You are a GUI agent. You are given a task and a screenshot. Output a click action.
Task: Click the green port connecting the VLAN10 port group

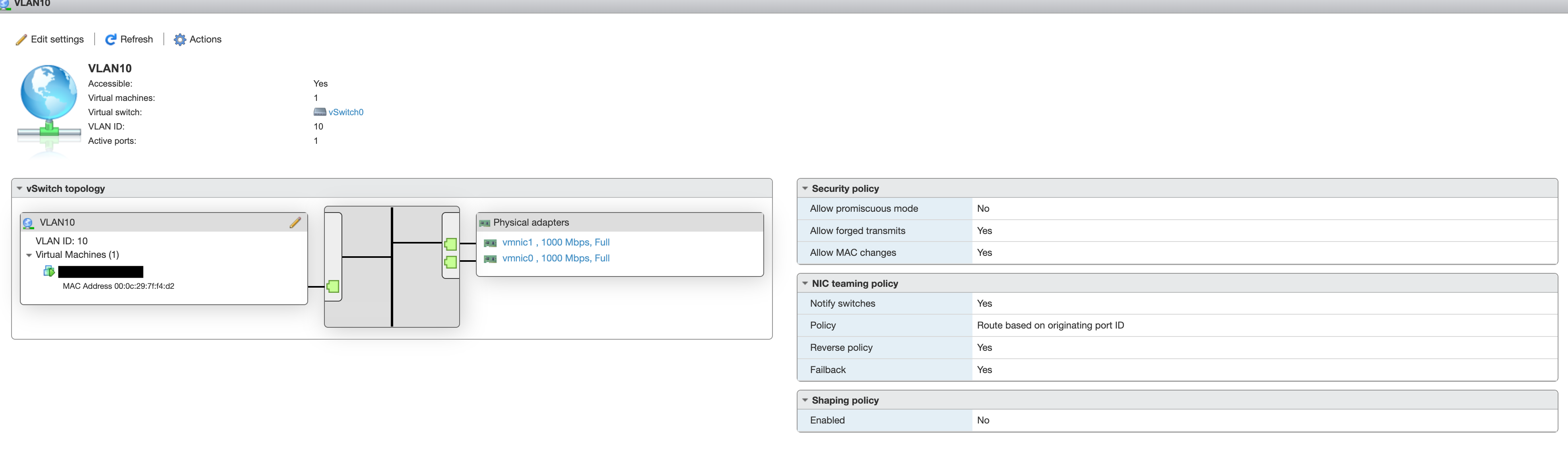tap(333, 286)
